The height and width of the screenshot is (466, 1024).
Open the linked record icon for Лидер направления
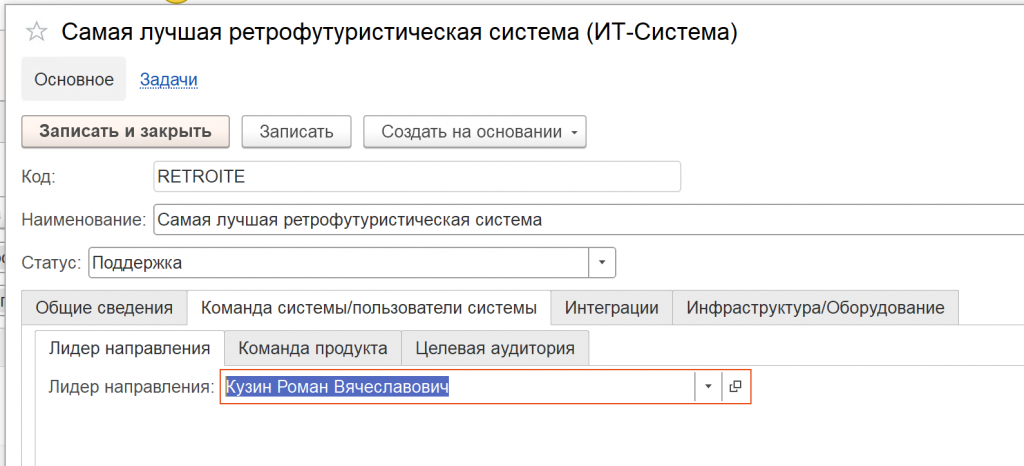coord(736,387)
